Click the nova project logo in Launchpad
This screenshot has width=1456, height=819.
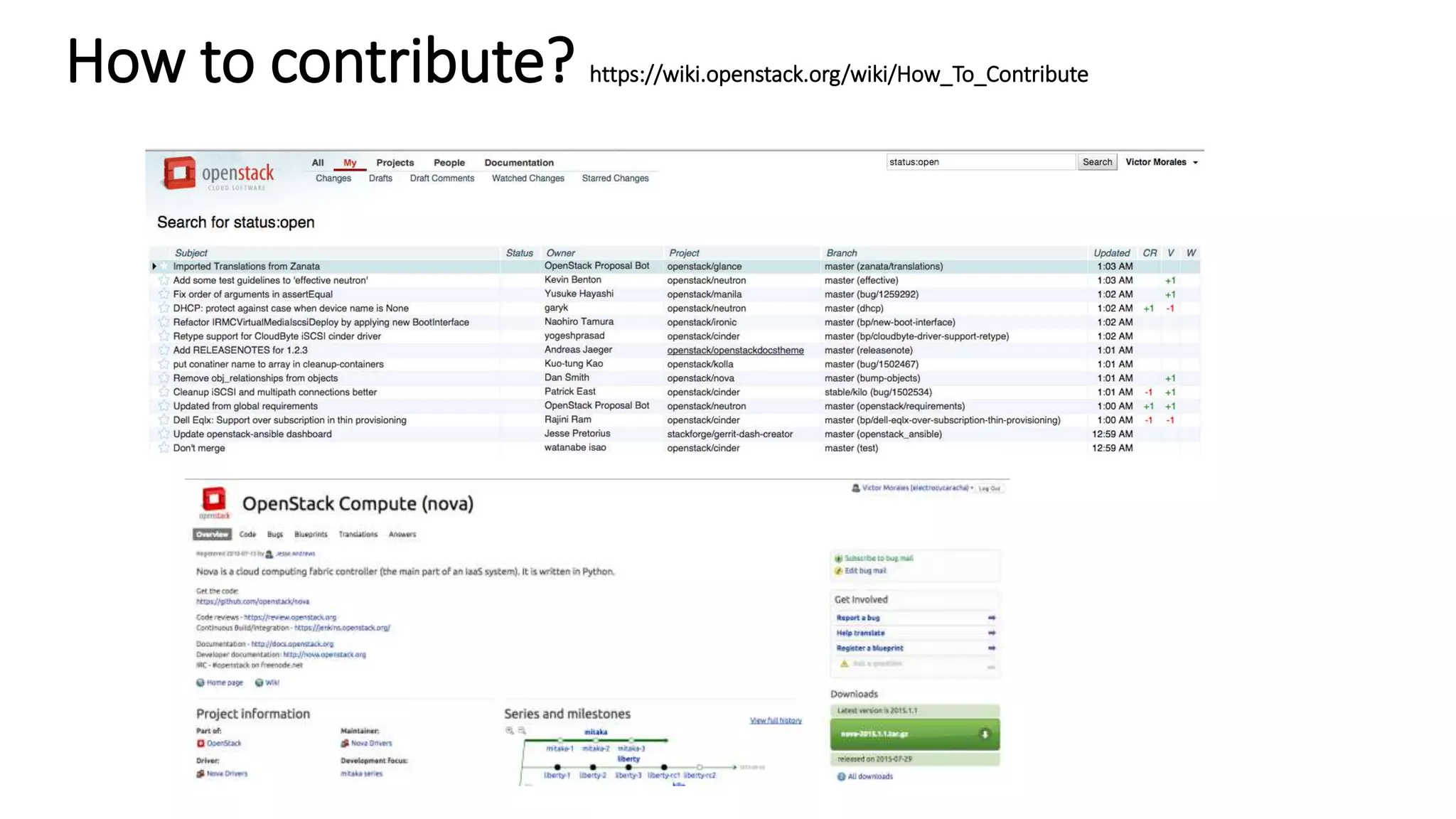[214, 501]
